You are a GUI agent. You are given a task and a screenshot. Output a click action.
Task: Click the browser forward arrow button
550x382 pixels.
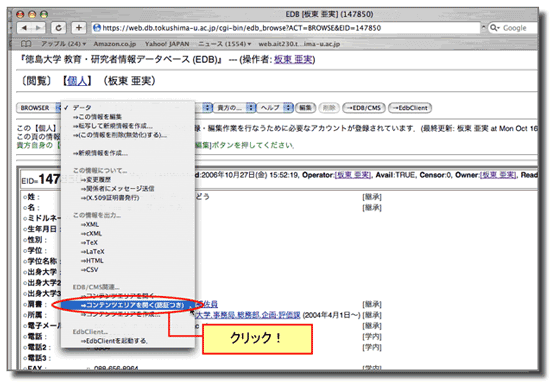(38, 28)
